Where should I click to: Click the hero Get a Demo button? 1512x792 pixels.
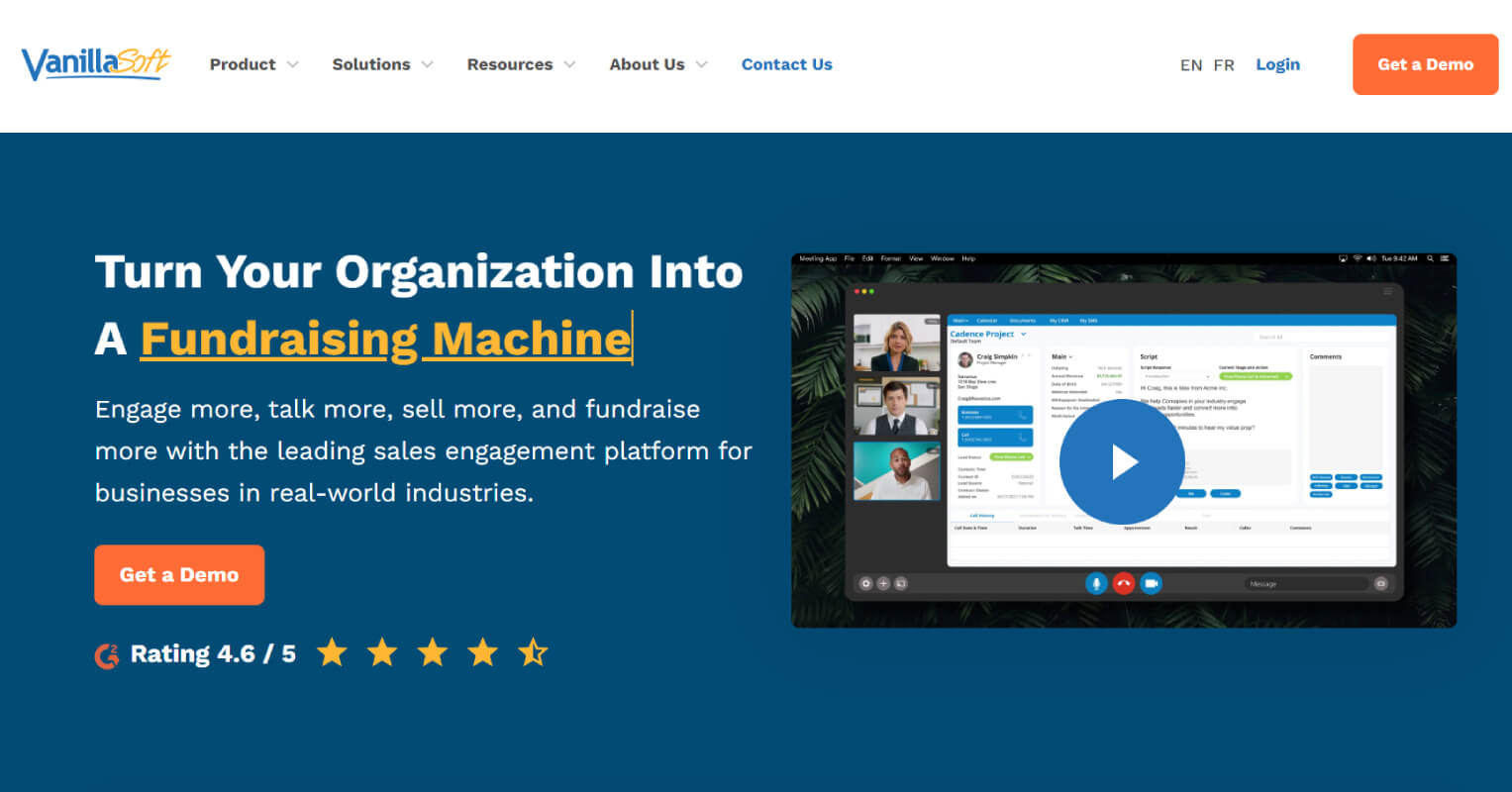coord(179,574)
